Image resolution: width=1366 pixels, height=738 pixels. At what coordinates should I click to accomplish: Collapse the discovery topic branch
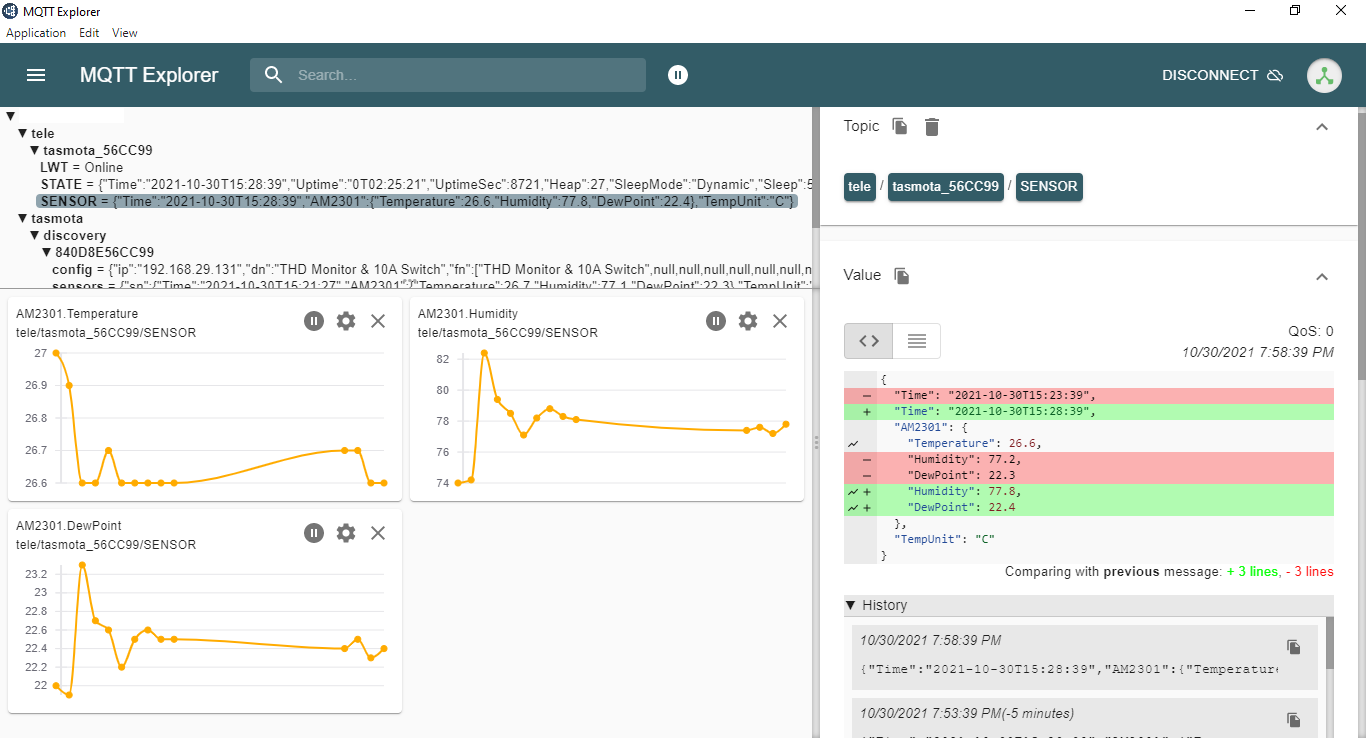35,235
